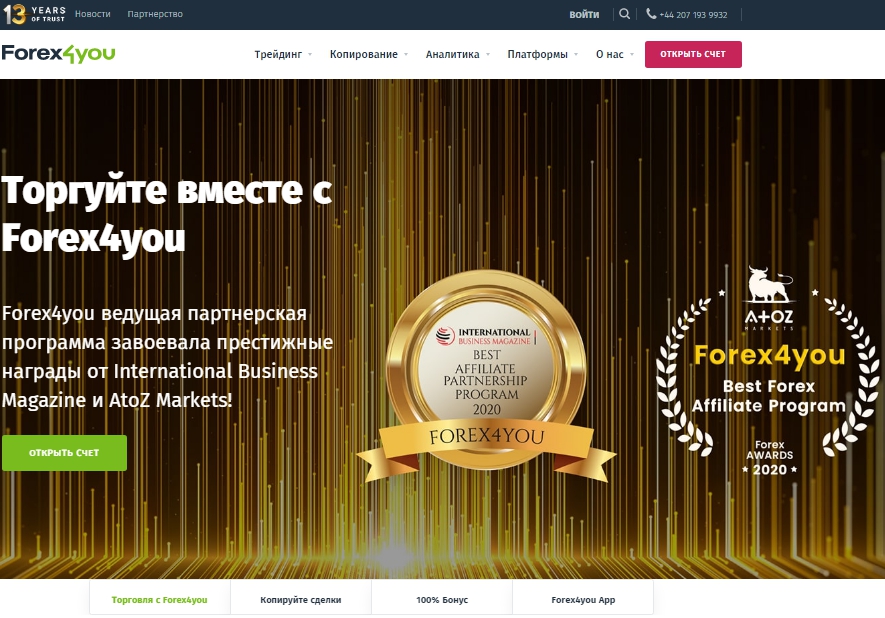
Task: Click the ВОЙТИ login link
Action: click(x=585, y=14)
